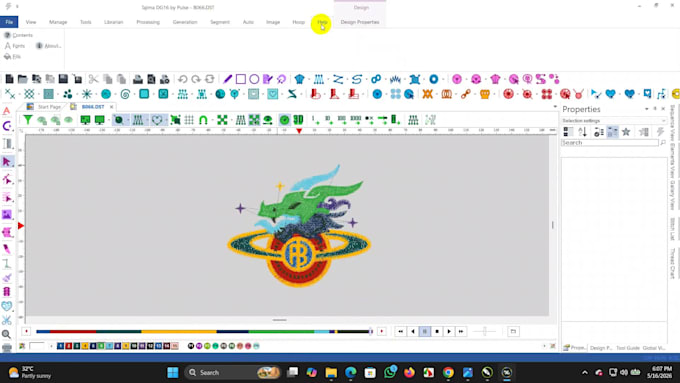Click the play backward button
The image size is (680, 383).
click(x=412, y=331)
